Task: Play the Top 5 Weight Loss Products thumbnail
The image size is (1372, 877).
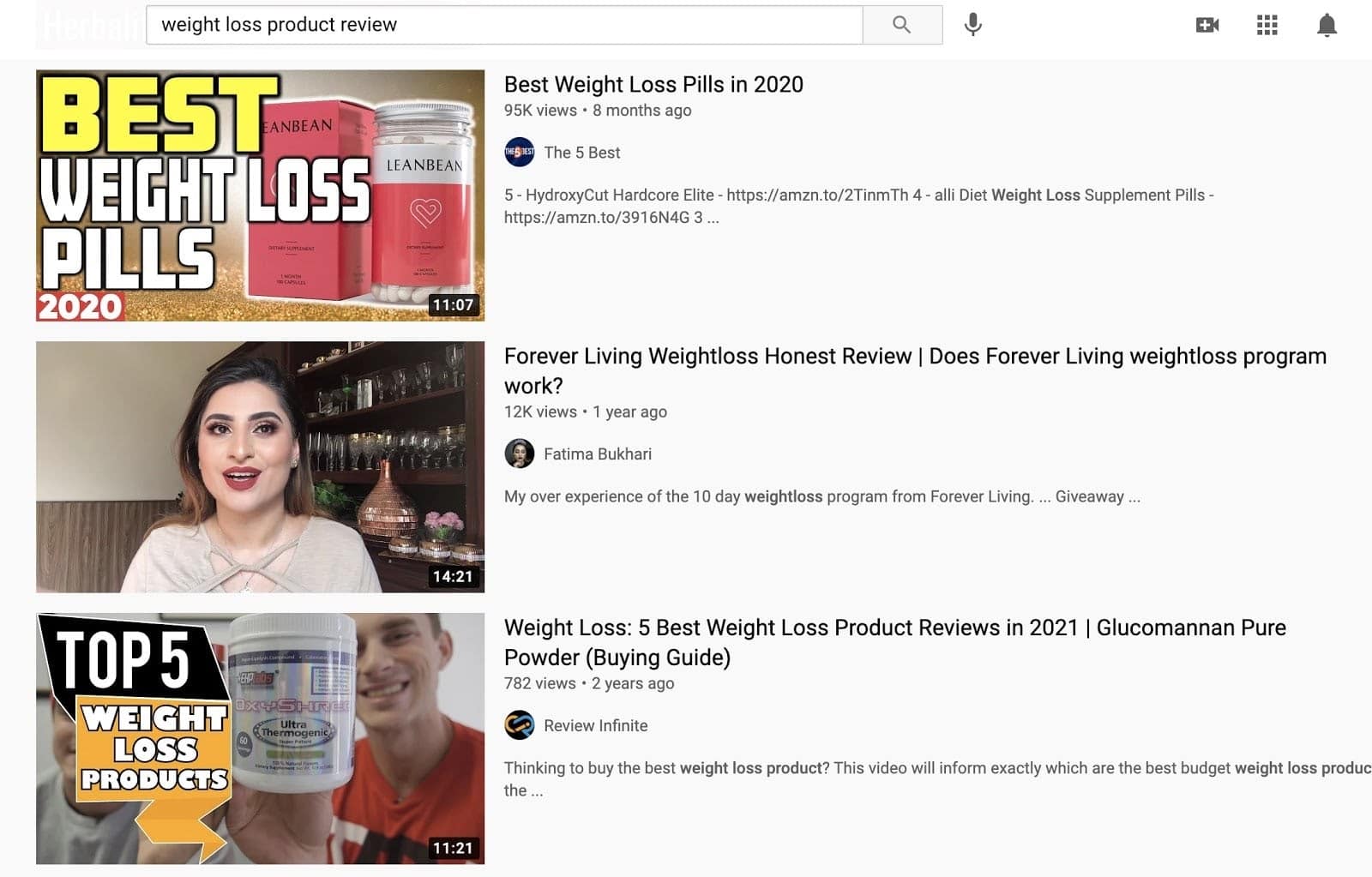Action: click(x=260, y=738)
